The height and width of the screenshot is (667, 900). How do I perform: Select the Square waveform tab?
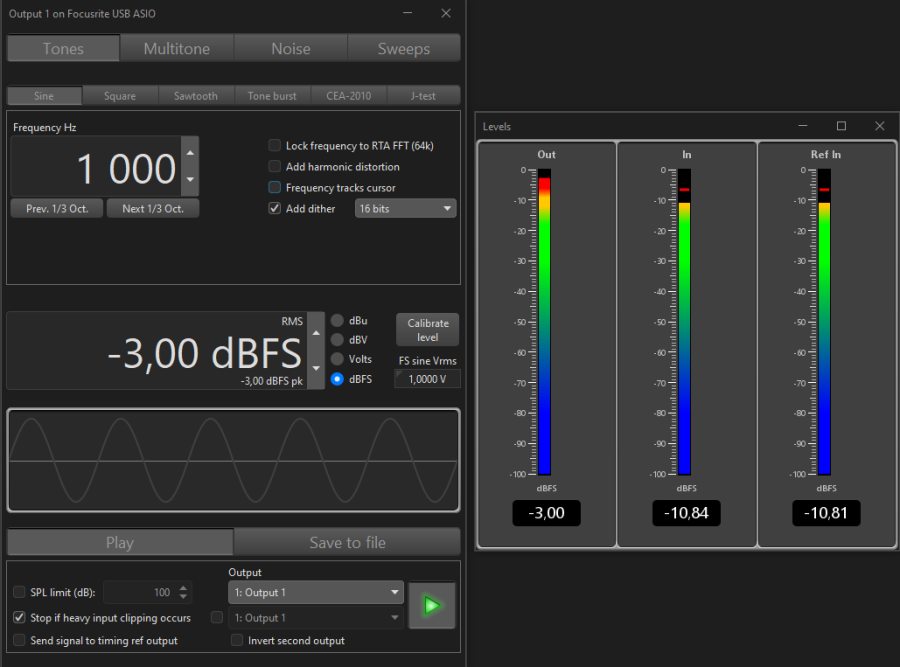120,96
